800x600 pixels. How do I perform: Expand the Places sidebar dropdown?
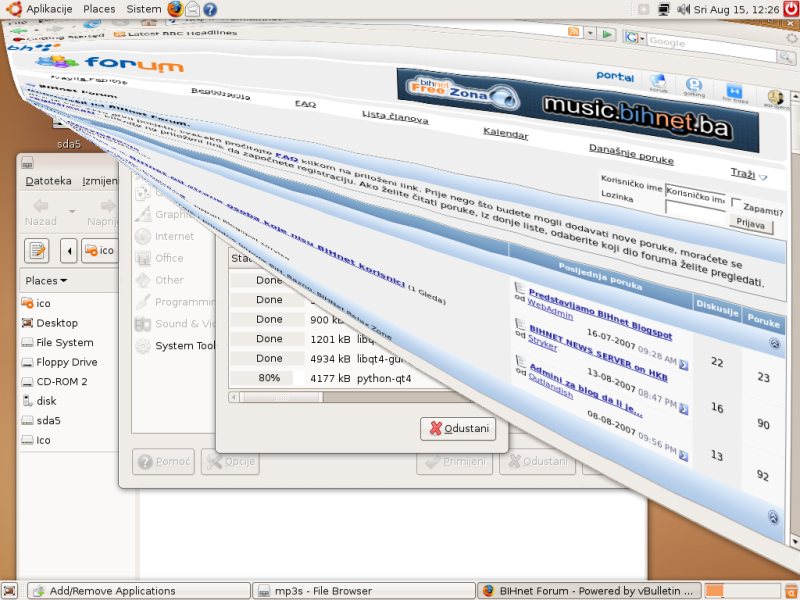tap(47, 280)
